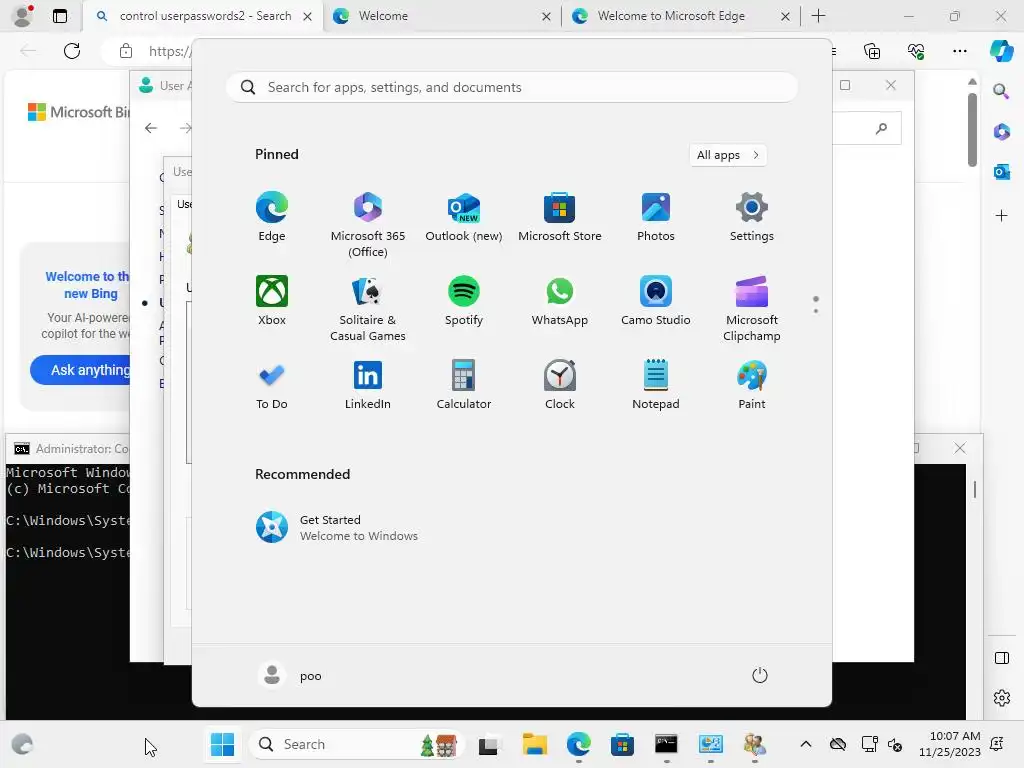Open Clock app

click(x=560, y=385)
